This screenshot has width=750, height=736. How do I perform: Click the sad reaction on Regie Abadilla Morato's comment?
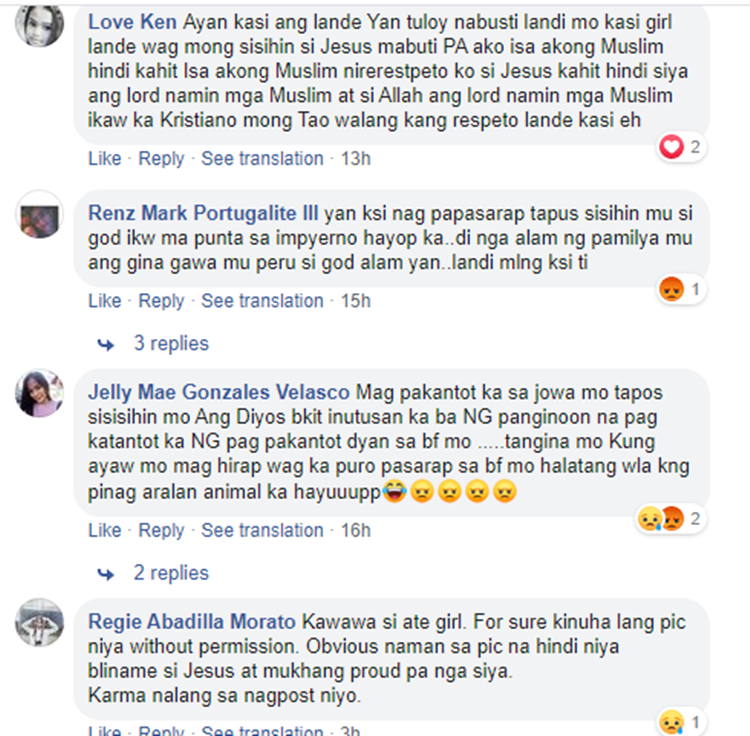point(671,722)
